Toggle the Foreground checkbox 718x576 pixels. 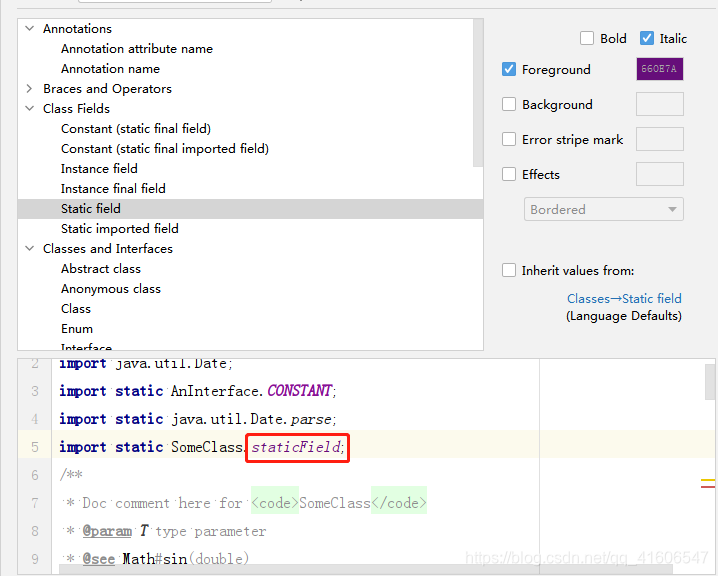pyautogui.click(x=509, y=69)
